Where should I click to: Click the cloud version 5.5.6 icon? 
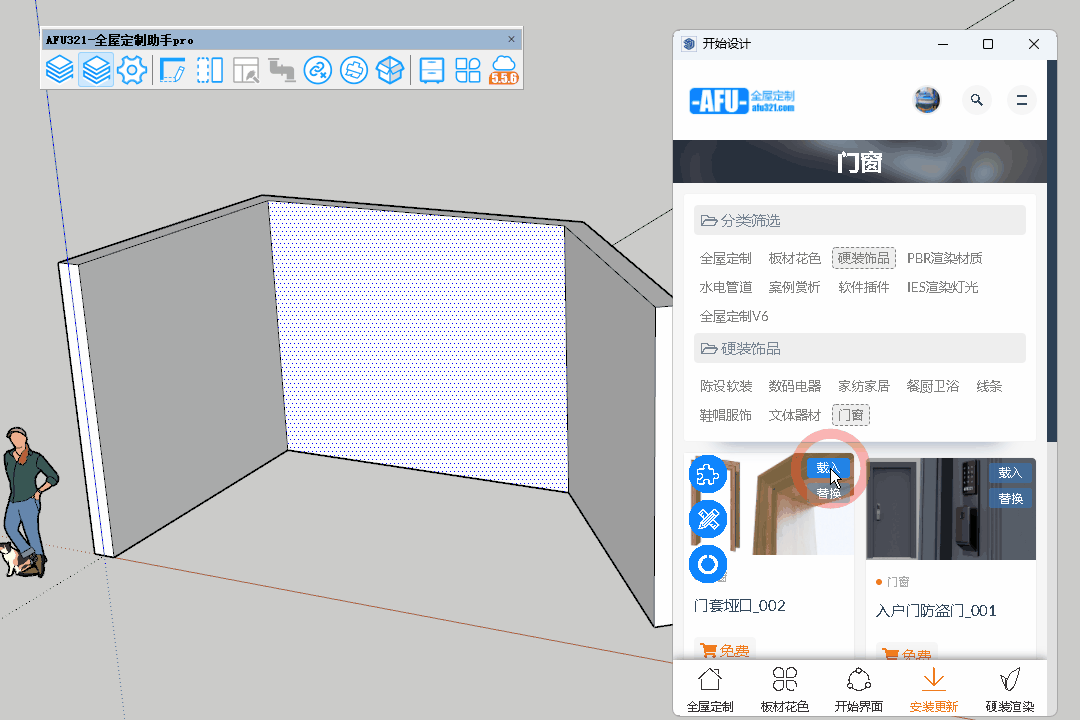coord(504,70)
